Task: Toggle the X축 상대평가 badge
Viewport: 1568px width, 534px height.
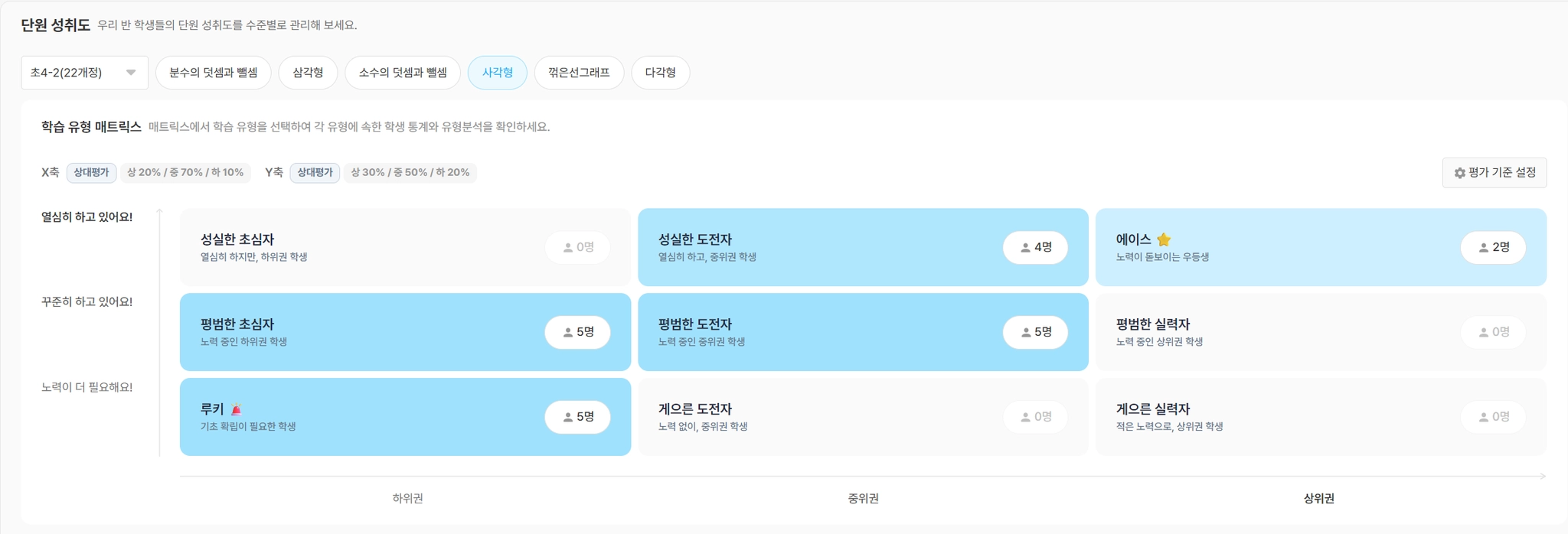Action: click(91, 173)
